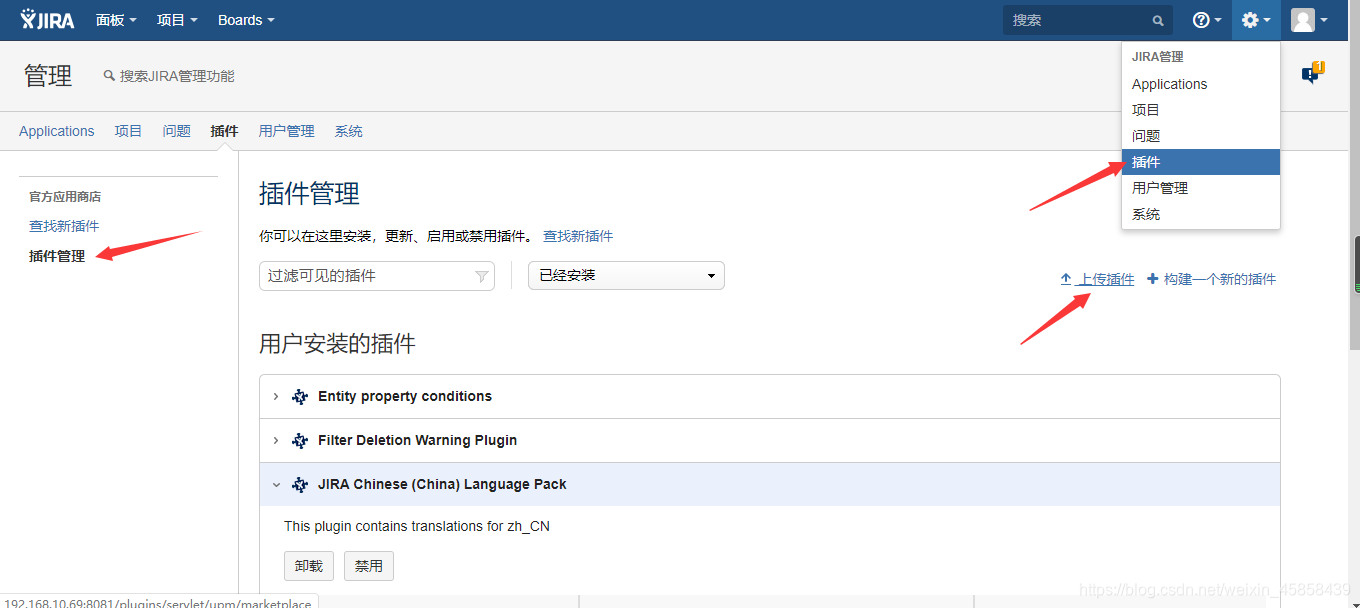Click the 上传插件 link
Screen dimensions: 1360x608
pyautogui.click(x=1106, y=279)
